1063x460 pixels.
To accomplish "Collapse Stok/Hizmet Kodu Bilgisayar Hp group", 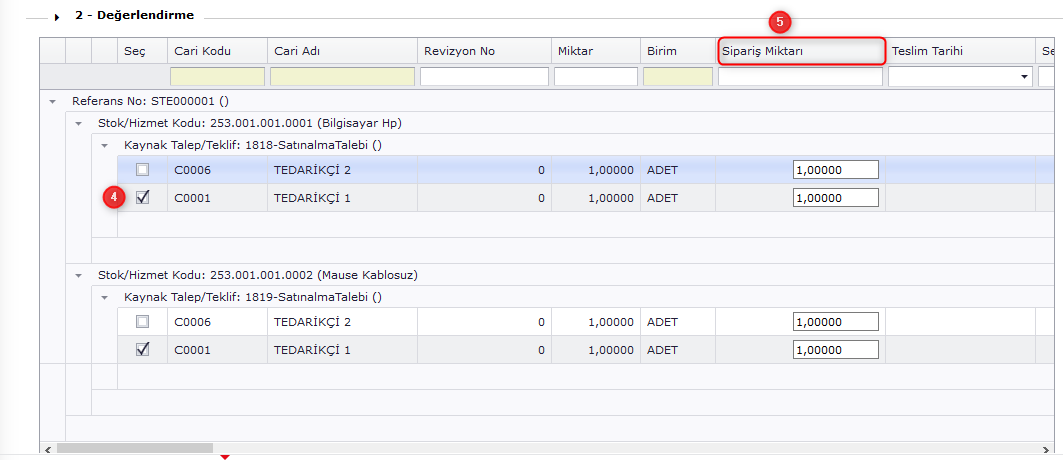I will [79, 123].
